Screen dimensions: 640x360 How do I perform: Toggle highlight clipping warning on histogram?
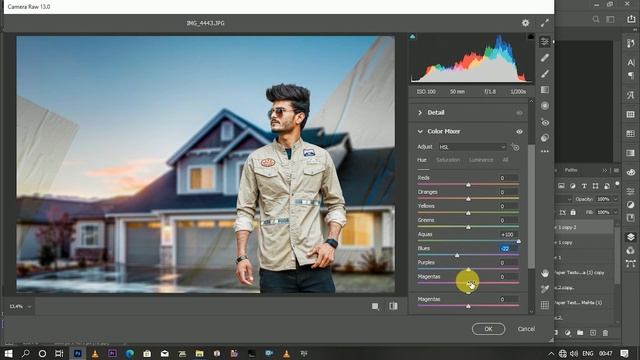coord(531,37)
